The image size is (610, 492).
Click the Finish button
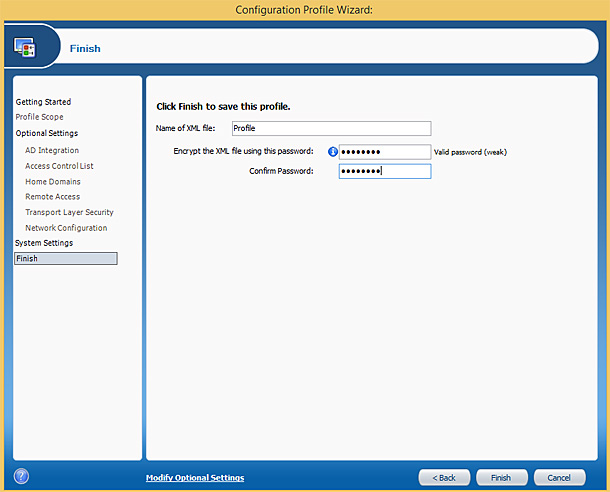tap(501, 478)
